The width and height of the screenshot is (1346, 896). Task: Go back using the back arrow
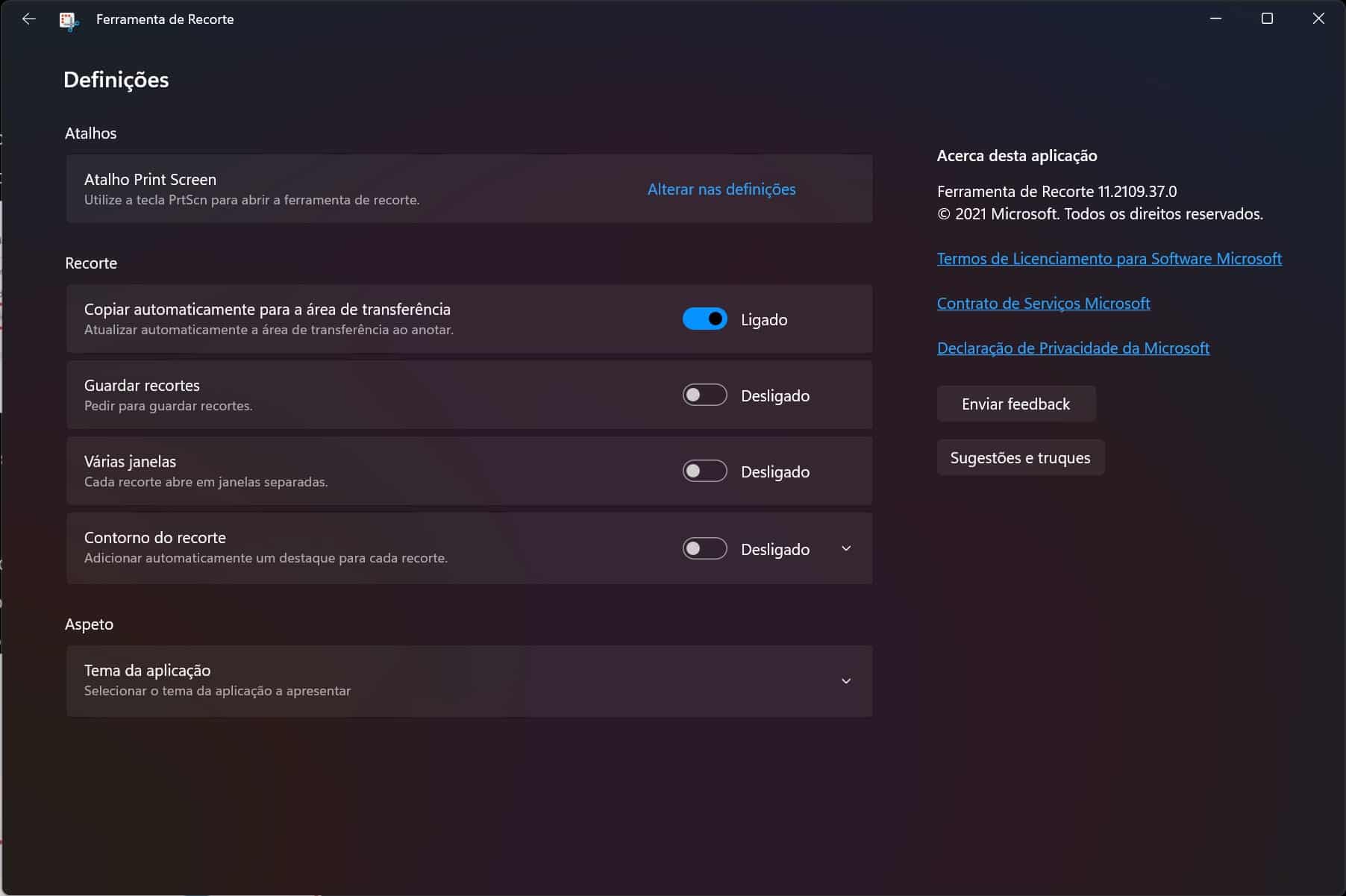coord(29,19)
